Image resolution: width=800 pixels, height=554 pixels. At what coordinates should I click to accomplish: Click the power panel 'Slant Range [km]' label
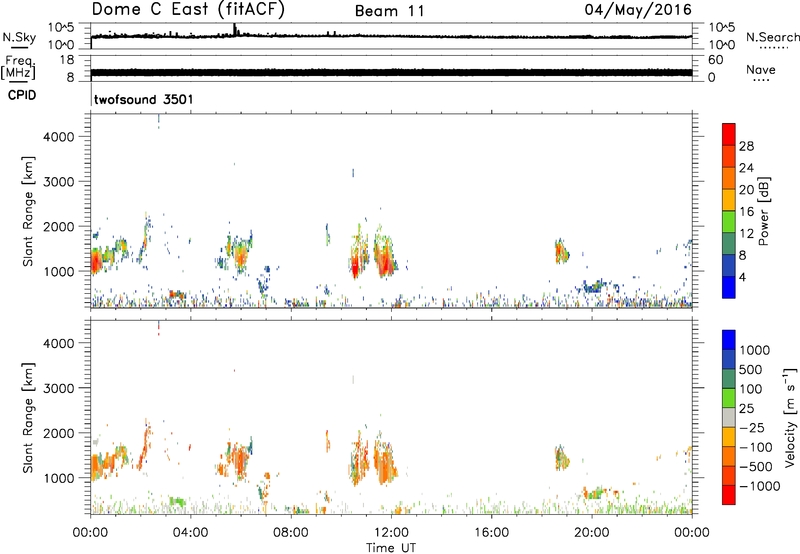pos(28,211)
